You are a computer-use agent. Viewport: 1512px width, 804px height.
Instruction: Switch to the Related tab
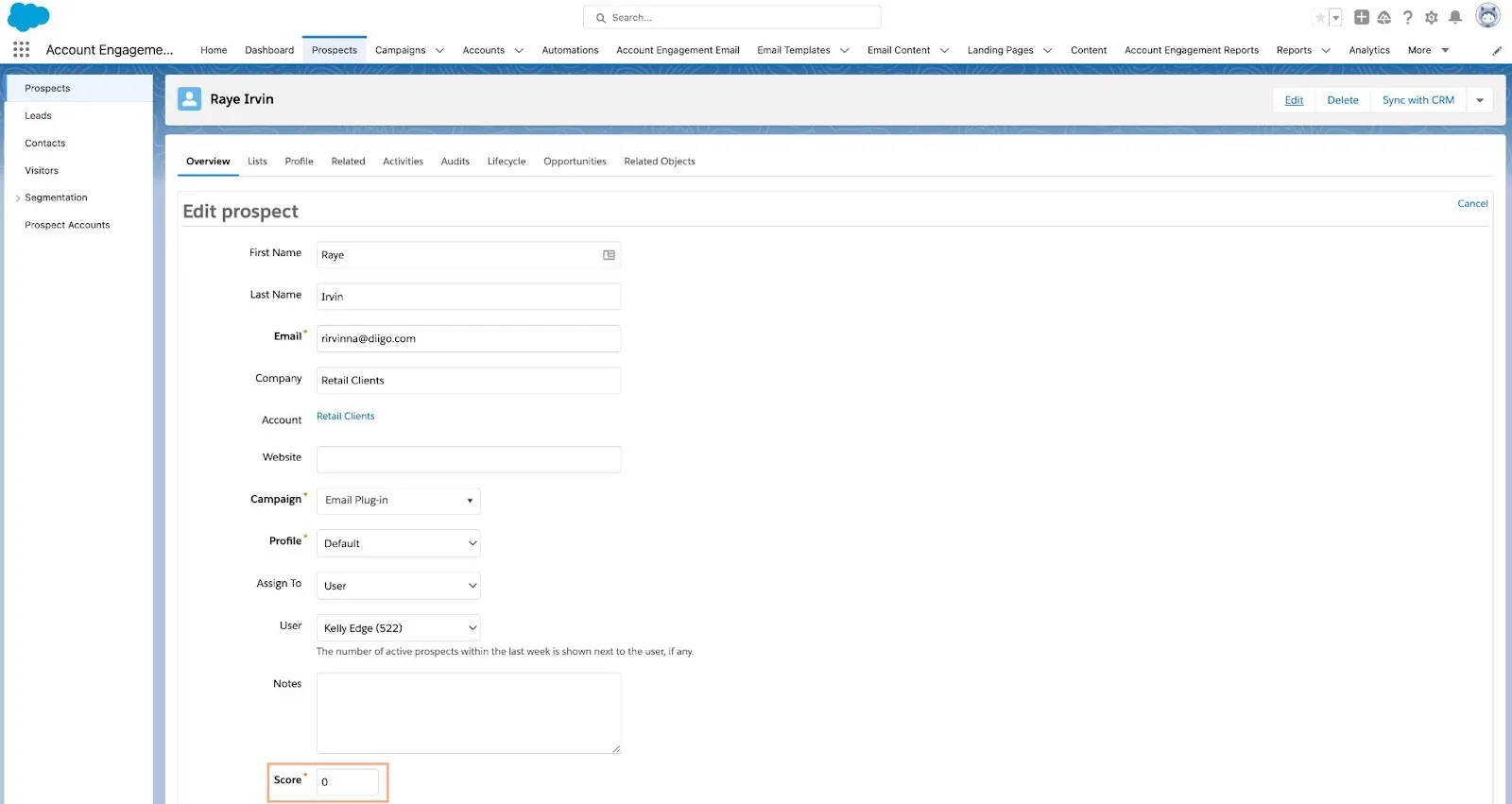pos(348,162)
